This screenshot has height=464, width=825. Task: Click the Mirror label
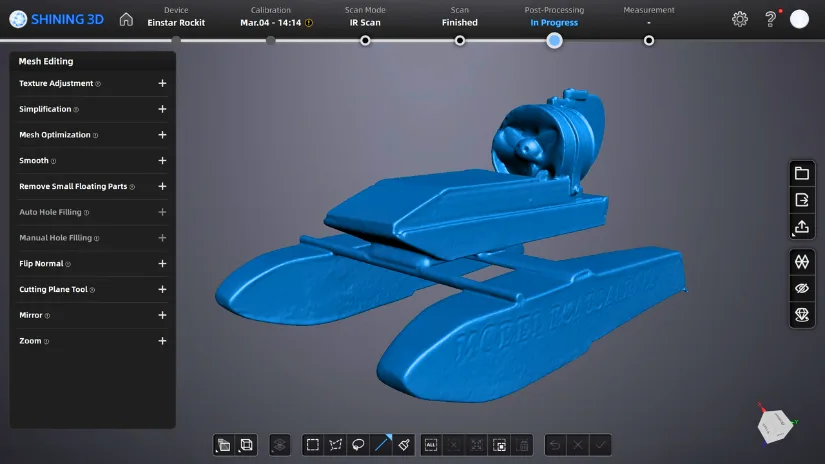[x=31, y=315]
